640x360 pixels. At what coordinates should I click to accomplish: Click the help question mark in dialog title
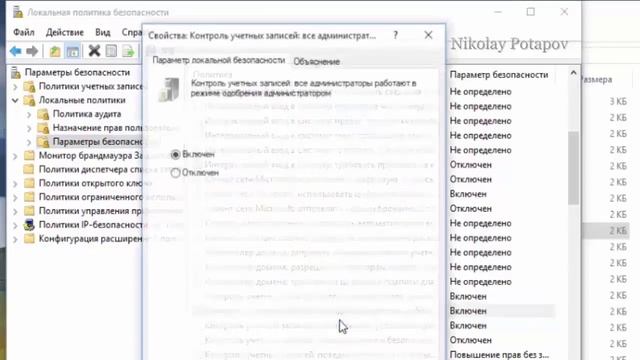(395, 36)
